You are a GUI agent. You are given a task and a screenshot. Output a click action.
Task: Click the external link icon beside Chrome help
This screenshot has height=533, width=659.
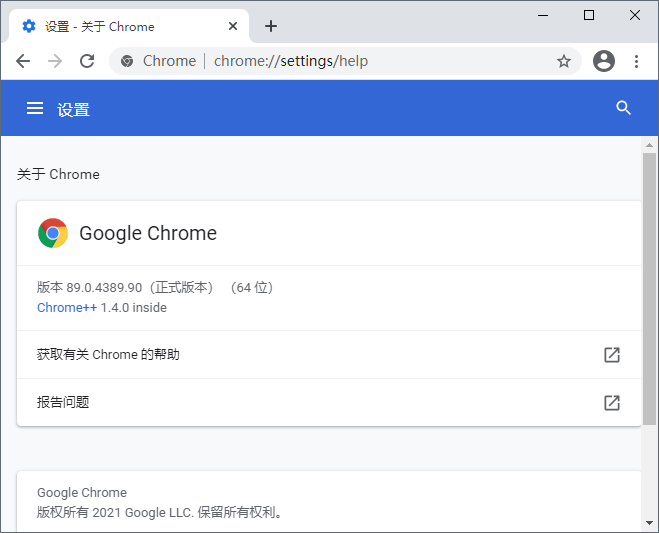coord(612,355)
